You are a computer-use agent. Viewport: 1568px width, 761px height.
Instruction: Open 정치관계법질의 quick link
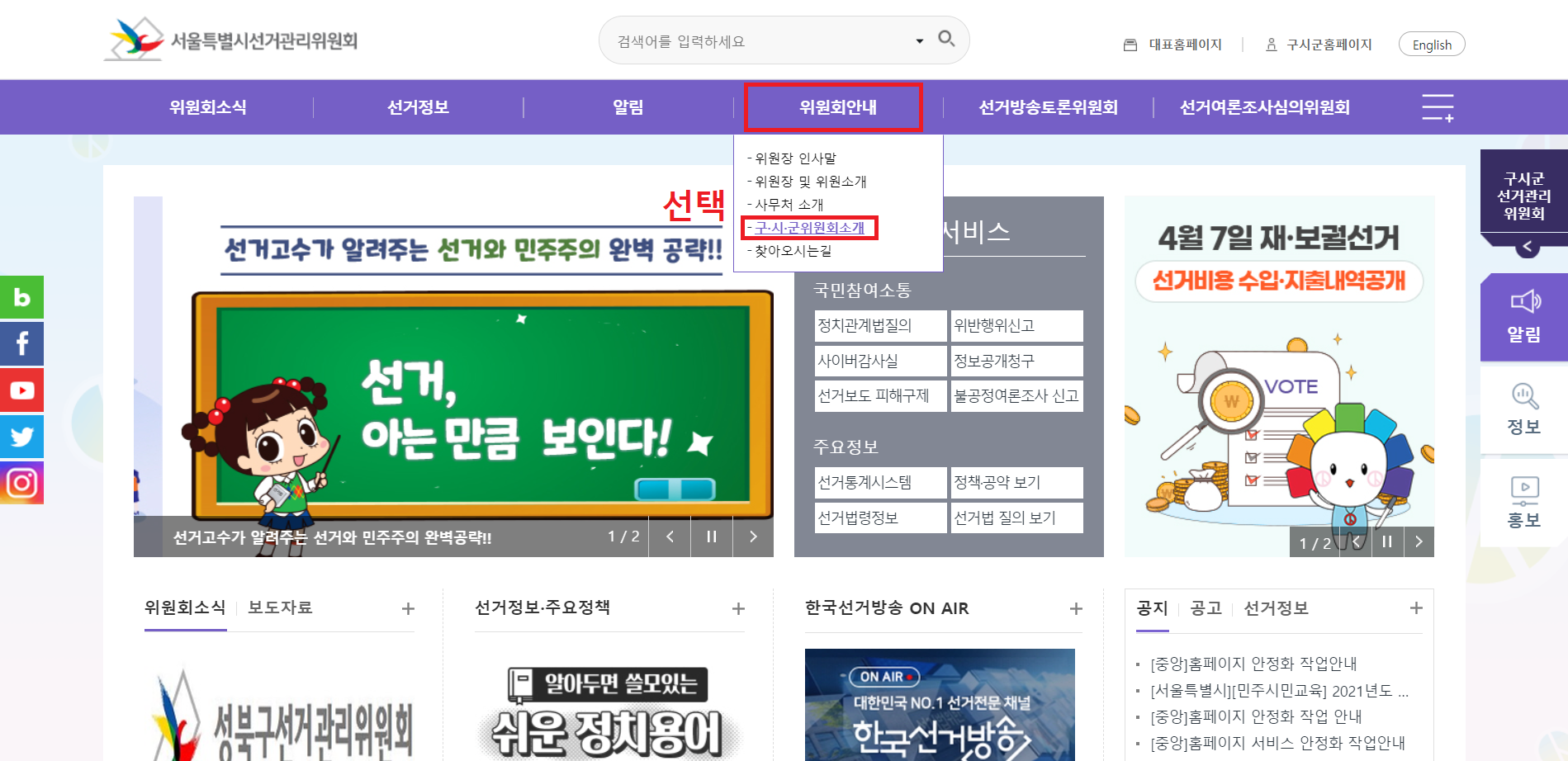[880, 326]
